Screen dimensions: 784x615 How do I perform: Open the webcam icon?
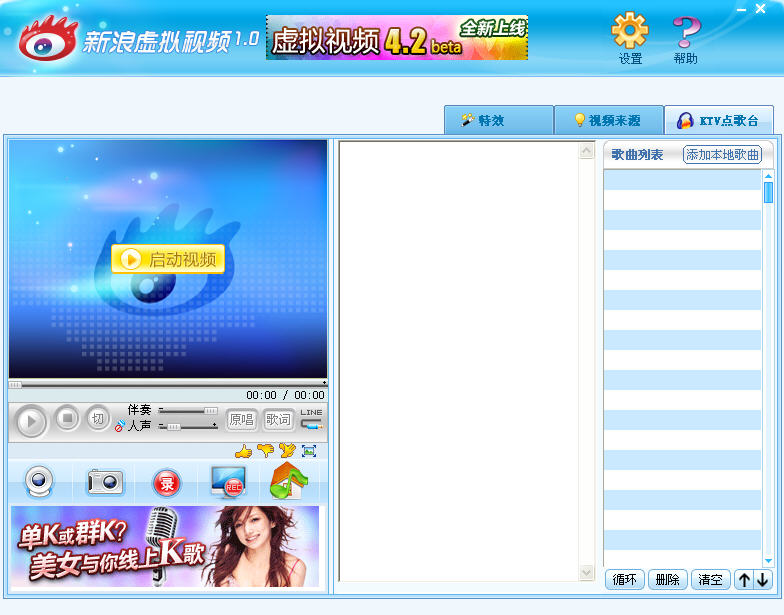(x=39, y=482)
